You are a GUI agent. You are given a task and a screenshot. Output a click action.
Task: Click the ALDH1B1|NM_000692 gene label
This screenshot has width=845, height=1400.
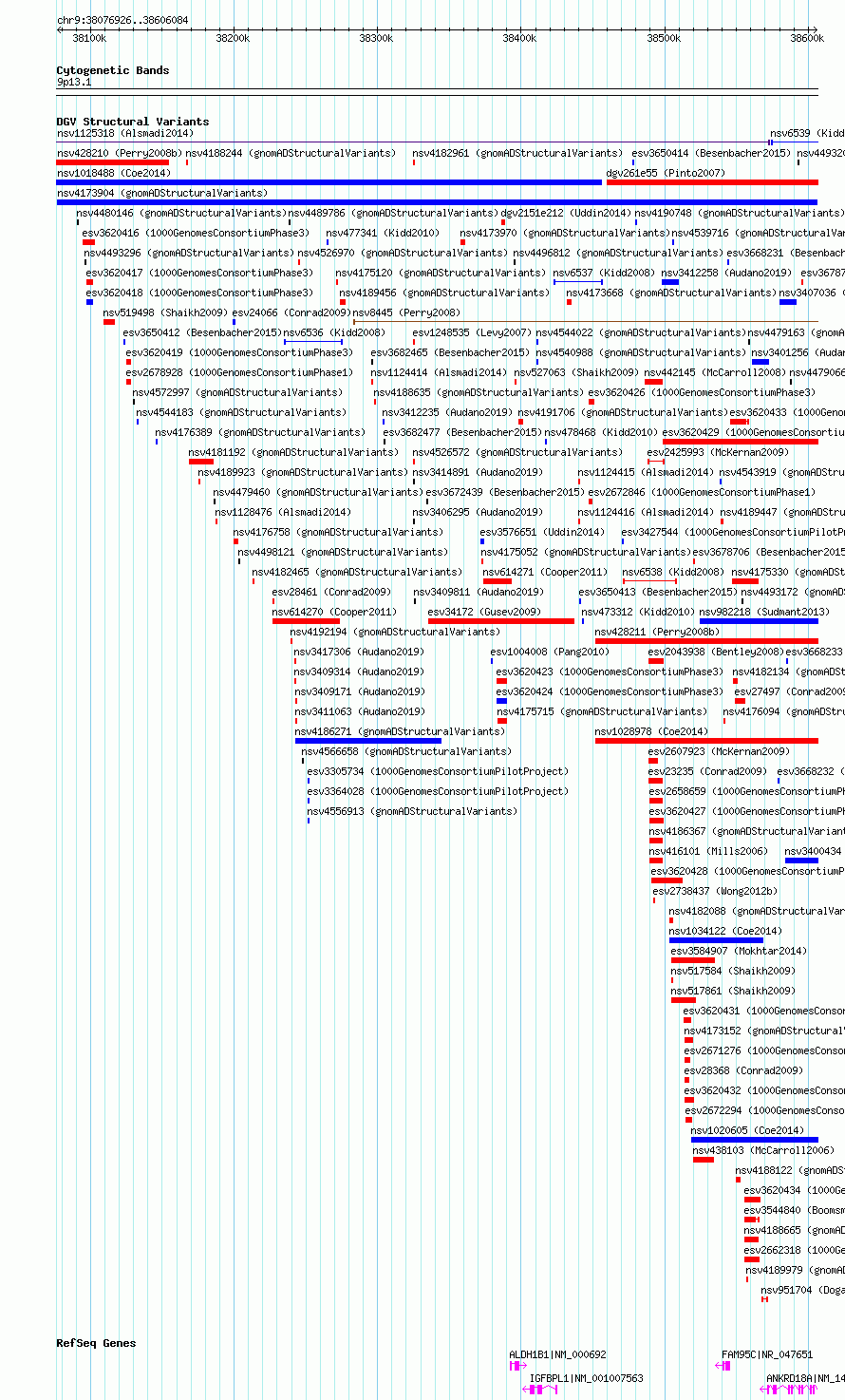[557, 1354]
